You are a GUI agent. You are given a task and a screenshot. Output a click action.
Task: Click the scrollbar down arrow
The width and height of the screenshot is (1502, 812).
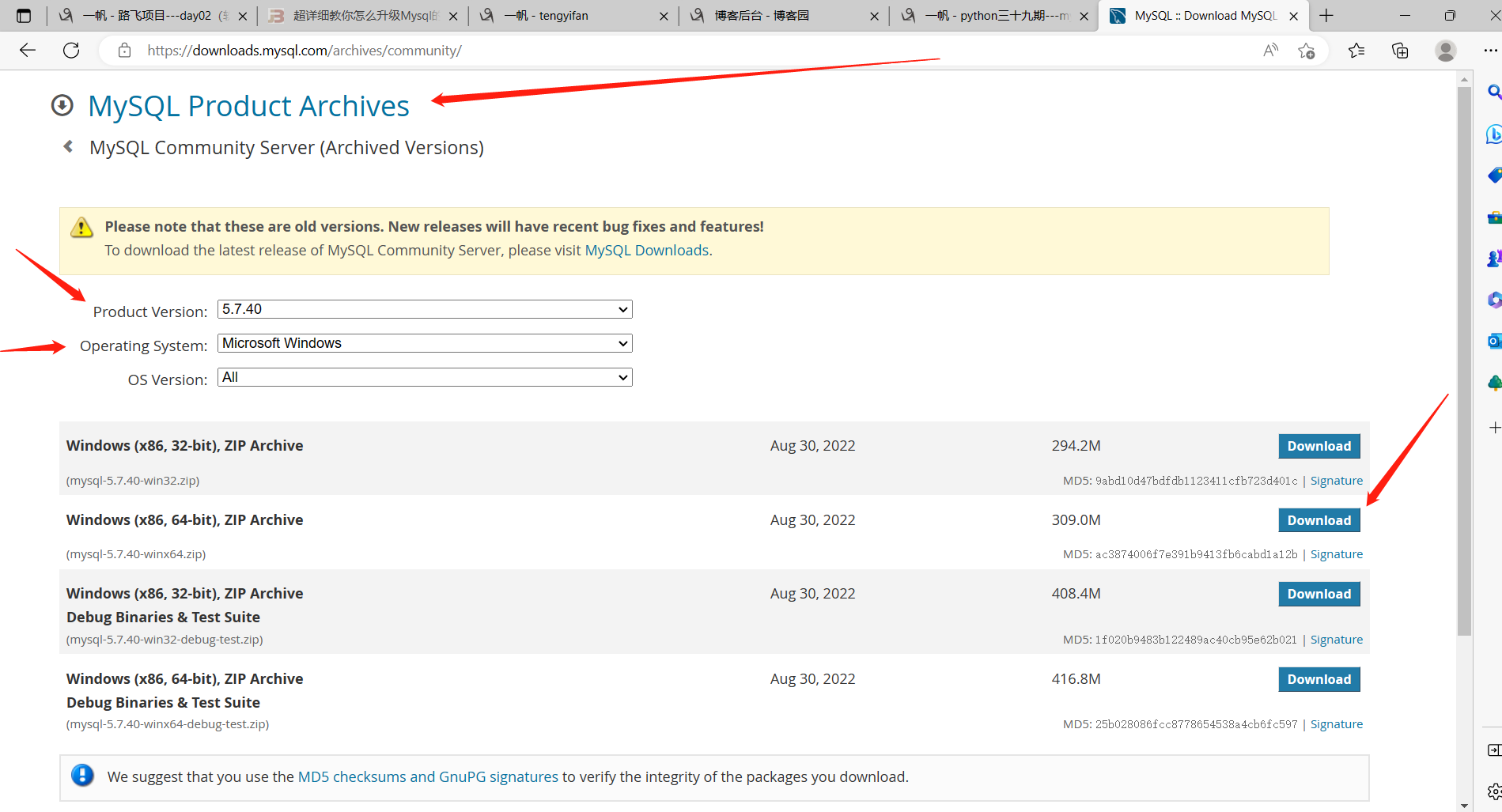1464,805
